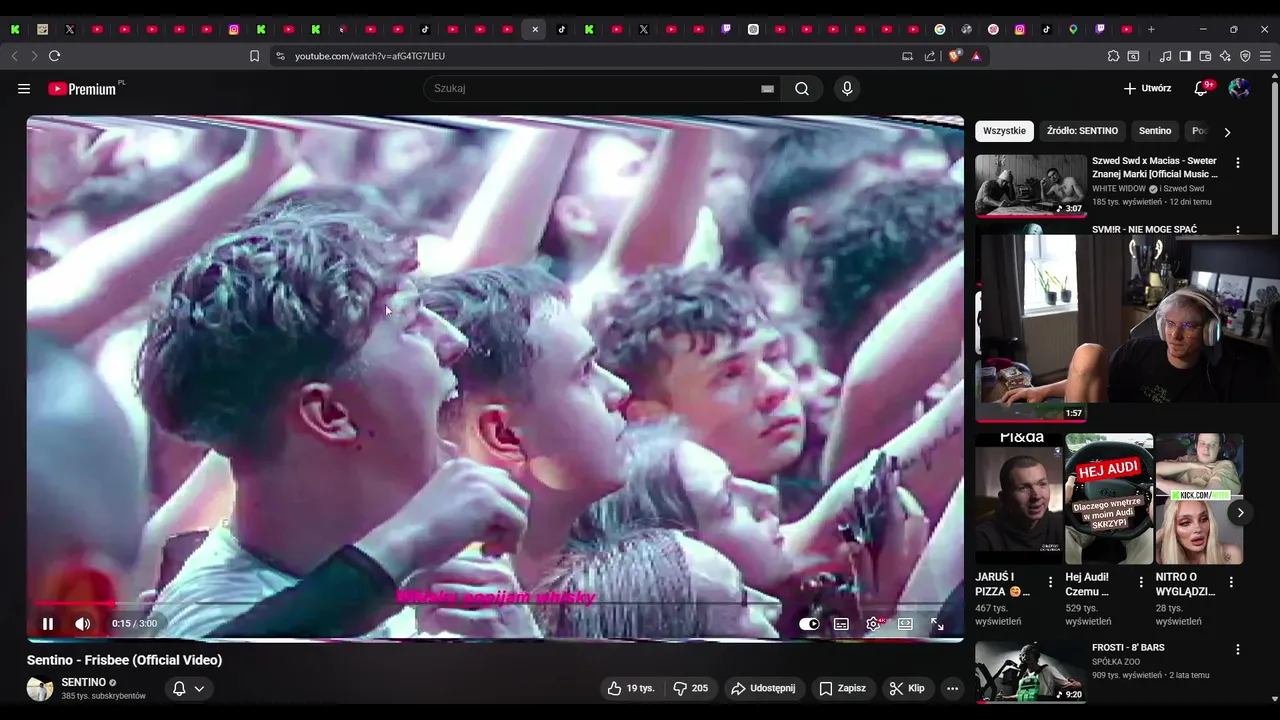Open YouTube notifications bell
1280x720 pixels.
1202,88
